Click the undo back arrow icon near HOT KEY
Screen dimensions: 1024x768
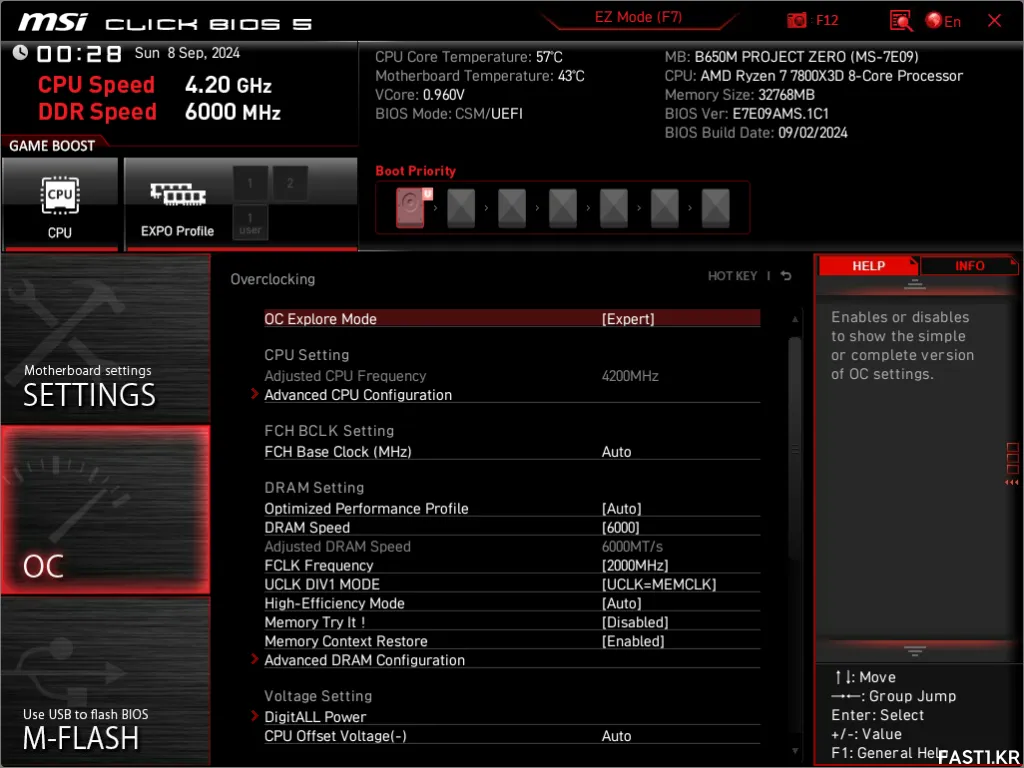click(786, 276)
